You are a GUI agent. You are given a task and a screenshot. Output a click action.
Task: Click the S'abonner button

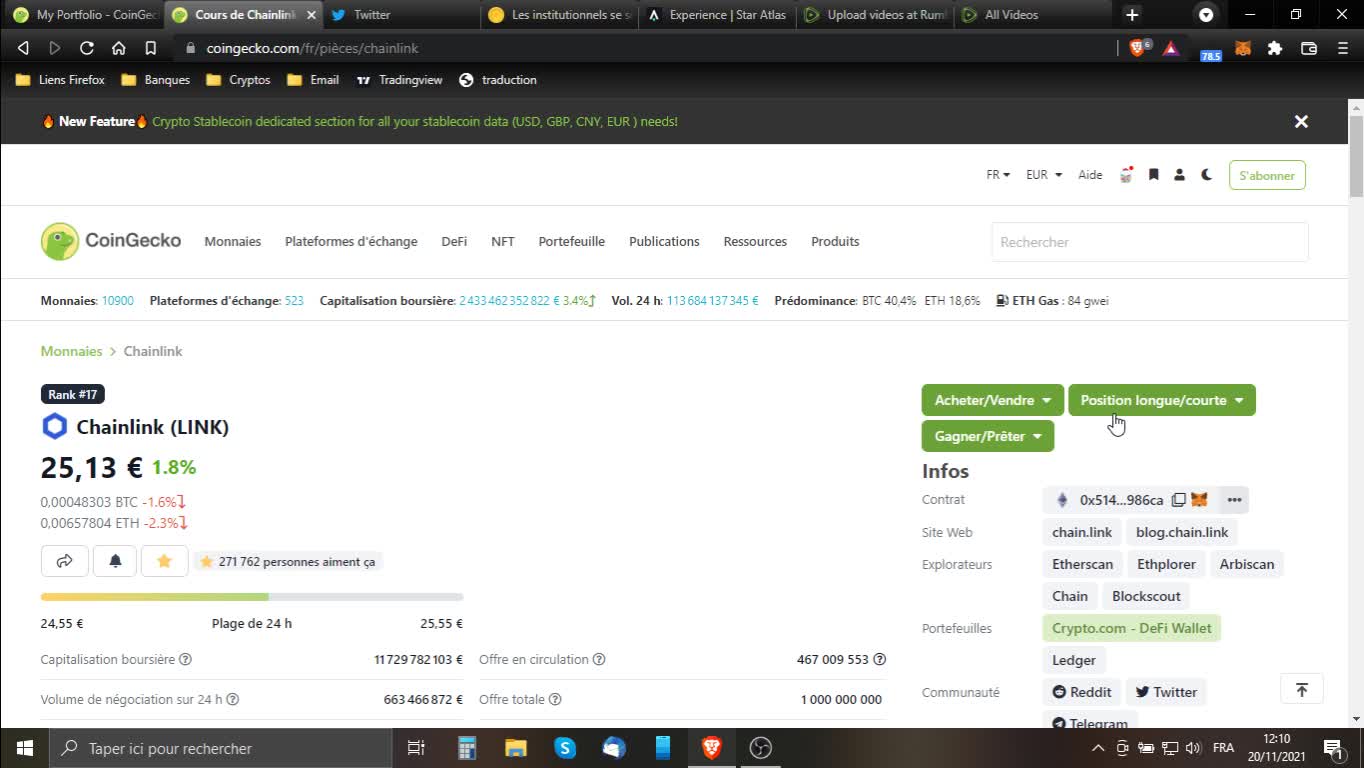tap(1267, 175)
